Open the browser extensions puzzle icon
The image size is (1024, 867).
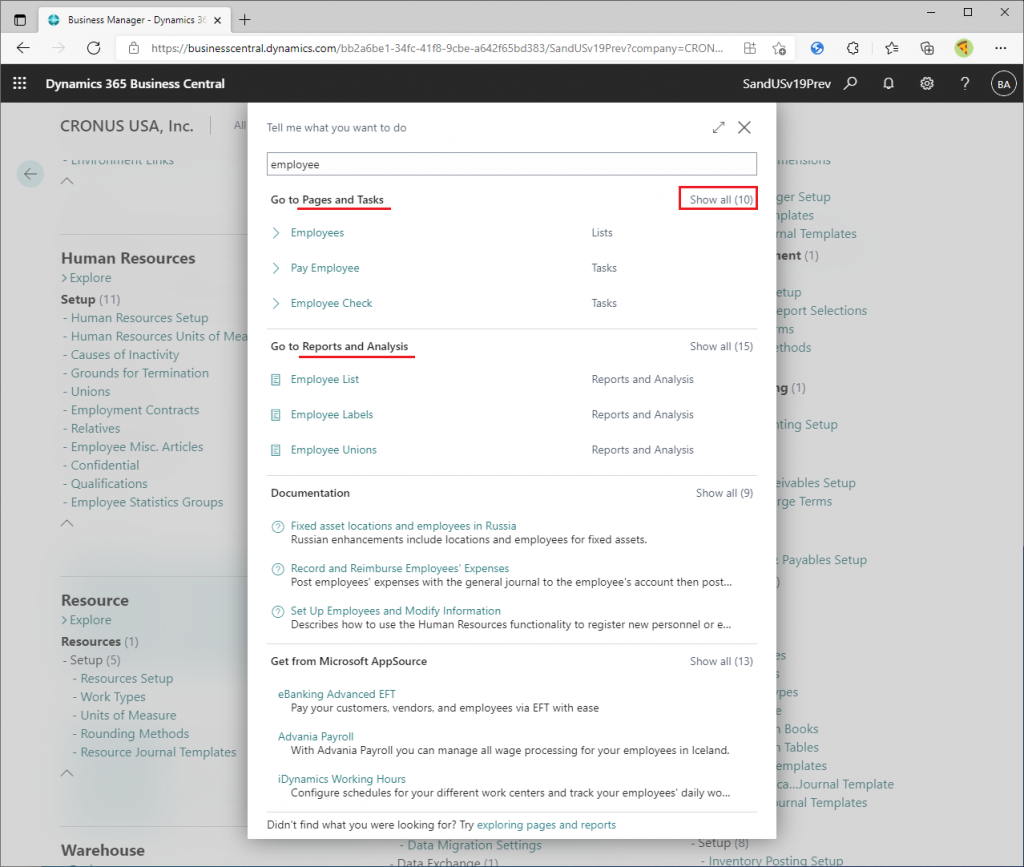click(852, 48)
